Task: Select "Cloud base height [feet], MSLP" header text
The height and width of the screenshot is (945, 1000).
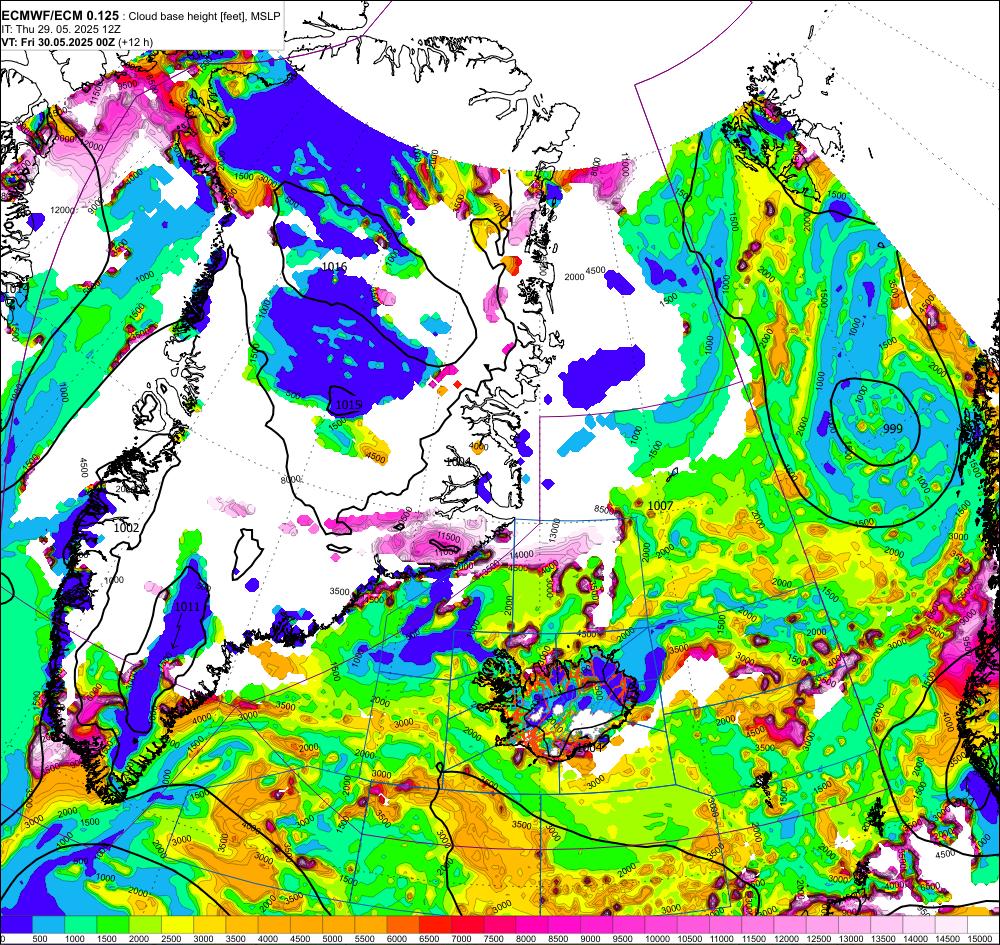Action: coord(204,17)
